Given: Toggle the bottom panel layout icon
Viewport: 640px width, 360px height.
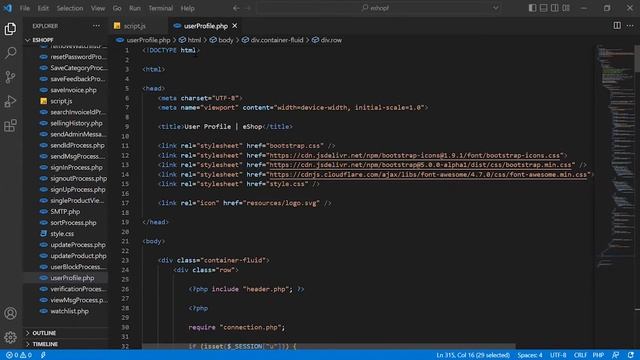Looking at the screenshot, I should coord(543,8).
